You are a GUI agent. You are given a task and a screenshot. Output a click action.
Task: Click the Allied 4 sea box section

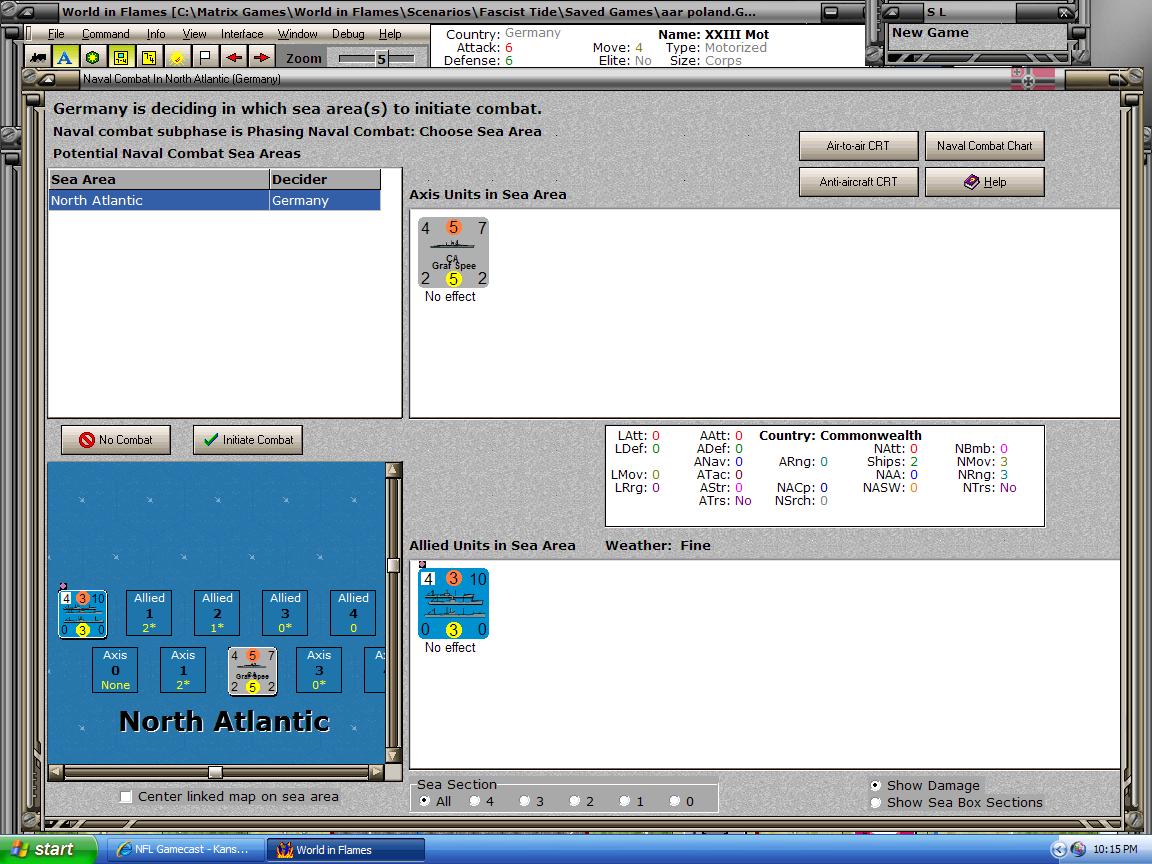353,613
